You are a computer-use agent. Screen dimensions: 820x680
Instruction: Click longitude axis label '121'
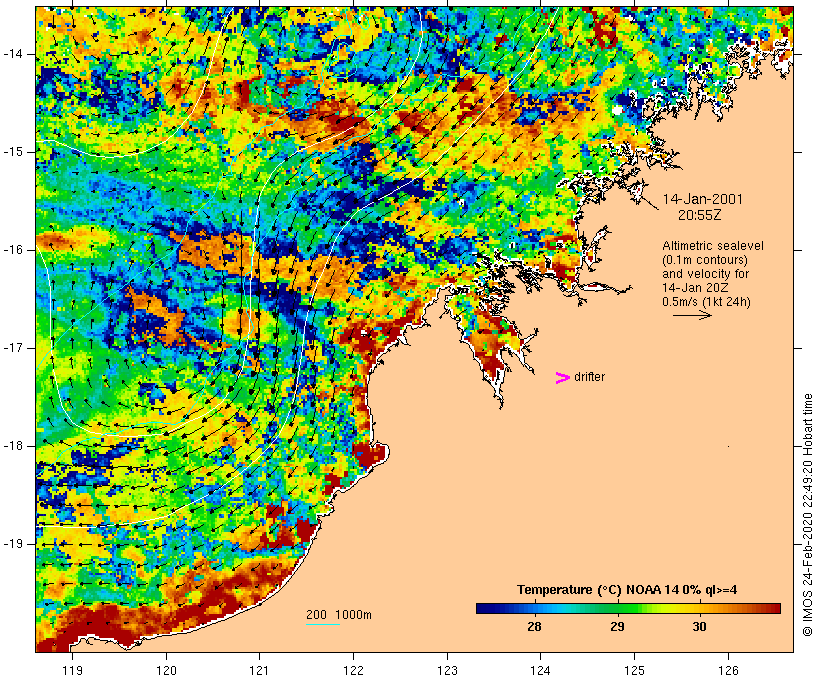pos(259,670)
